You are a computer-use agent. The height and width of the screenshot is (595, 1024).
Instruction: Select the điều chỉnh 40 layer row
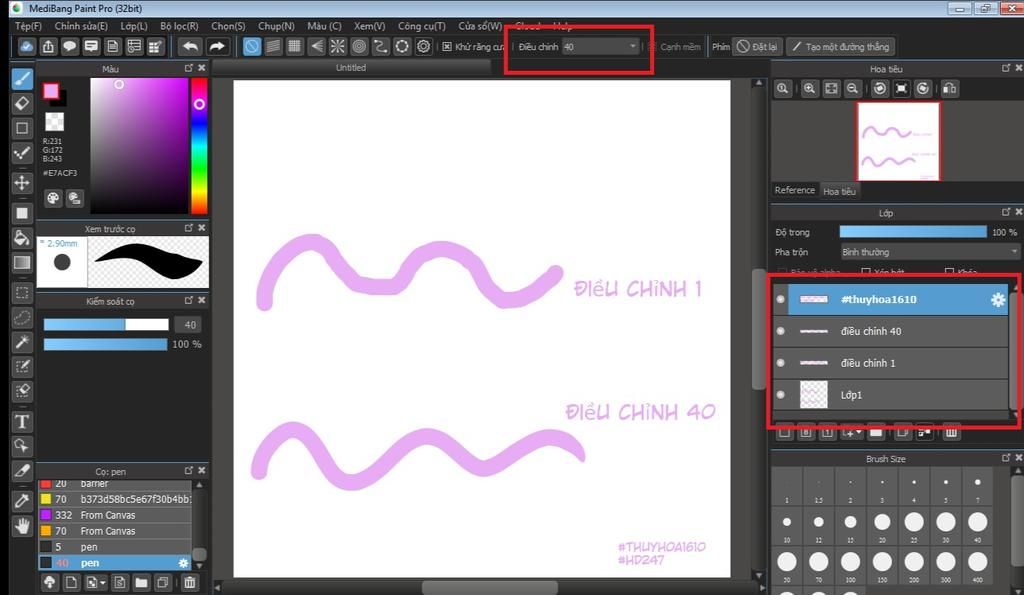coord(891,331)
